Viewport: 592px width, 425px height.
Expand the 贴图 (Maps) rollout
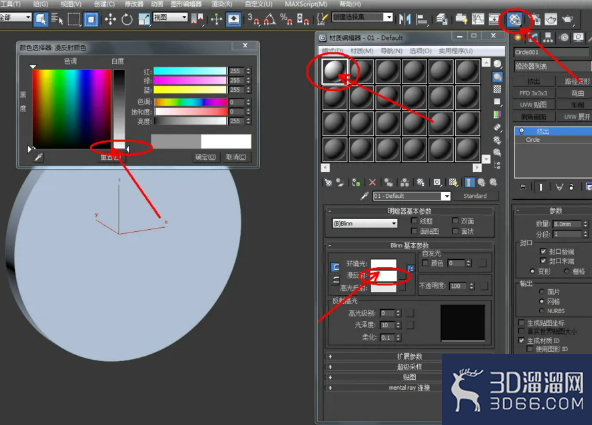(410, 377)
